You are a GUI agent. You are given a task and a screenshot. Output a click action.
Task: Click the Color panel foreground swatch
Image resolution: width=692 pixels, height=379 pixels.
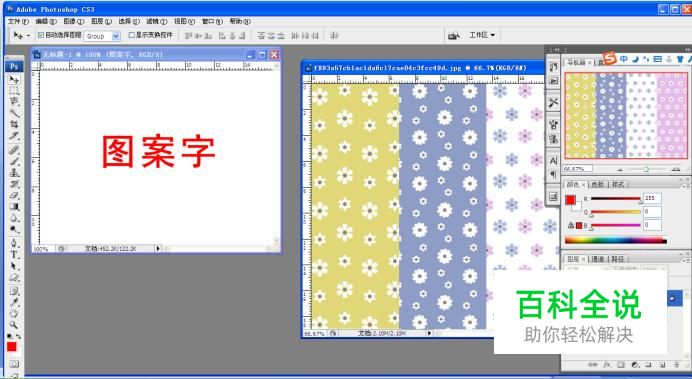(570, 200)
